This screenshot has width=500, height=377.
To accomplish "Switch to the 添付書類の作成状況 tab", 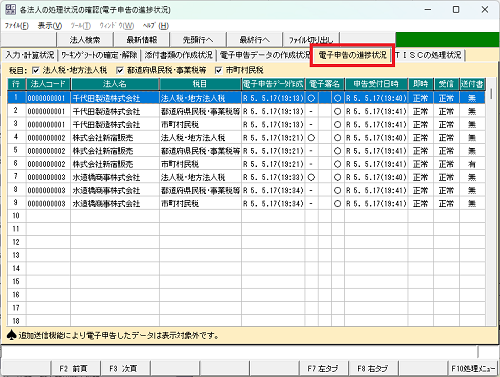I will click(178, 55).
